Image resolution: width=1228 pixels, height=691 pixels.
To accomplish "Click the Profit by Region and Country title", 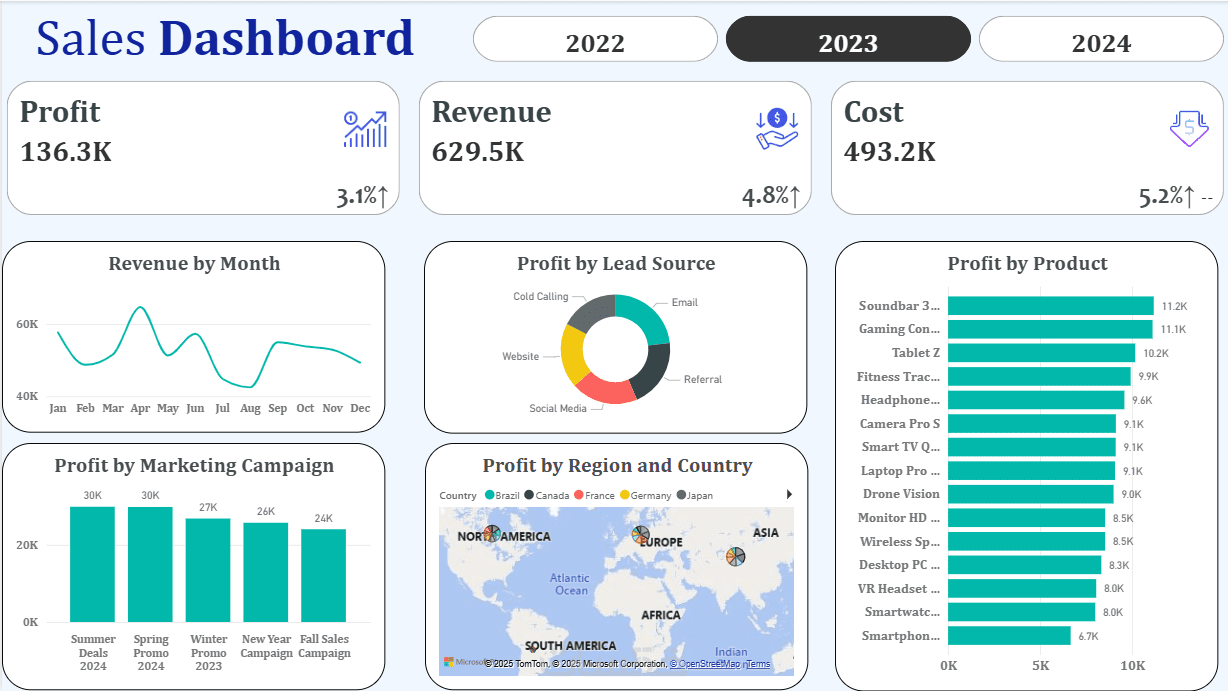I will (617, 466).
